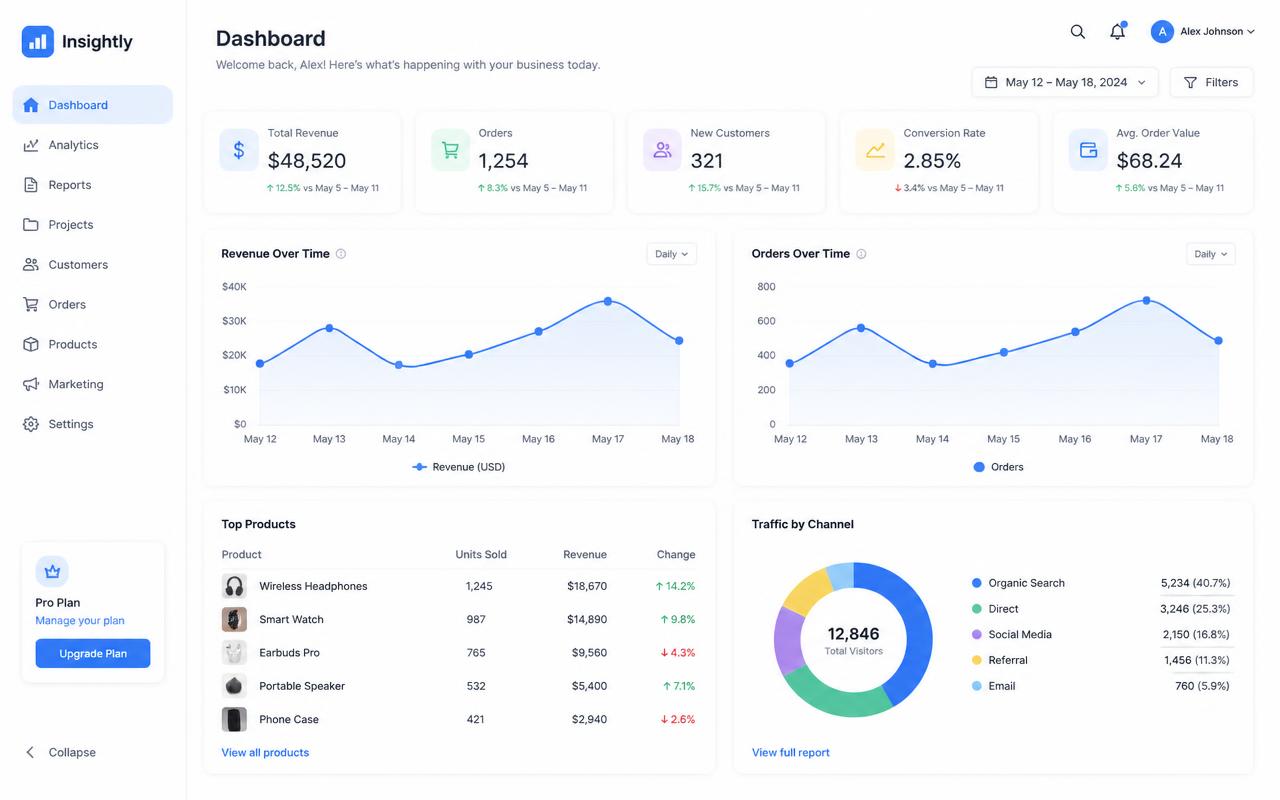Click the Avg. Order Value wallet icon

click(x=1088, y=150)
